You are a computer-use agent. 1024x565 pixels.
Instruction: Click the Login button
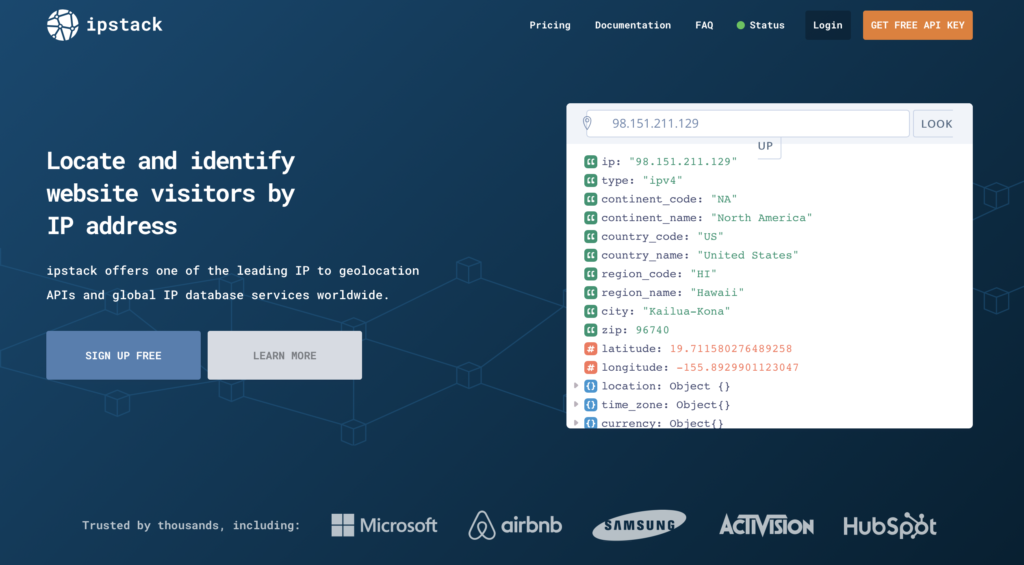click(827, 25)
